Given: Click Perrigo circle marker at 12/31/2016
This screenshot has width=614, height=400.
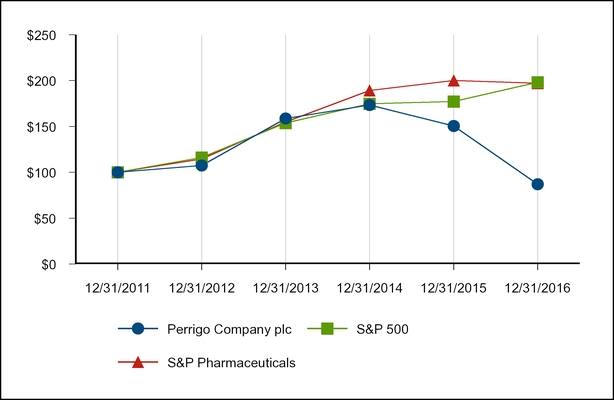Looking at the screenshot, I should 537,184.
